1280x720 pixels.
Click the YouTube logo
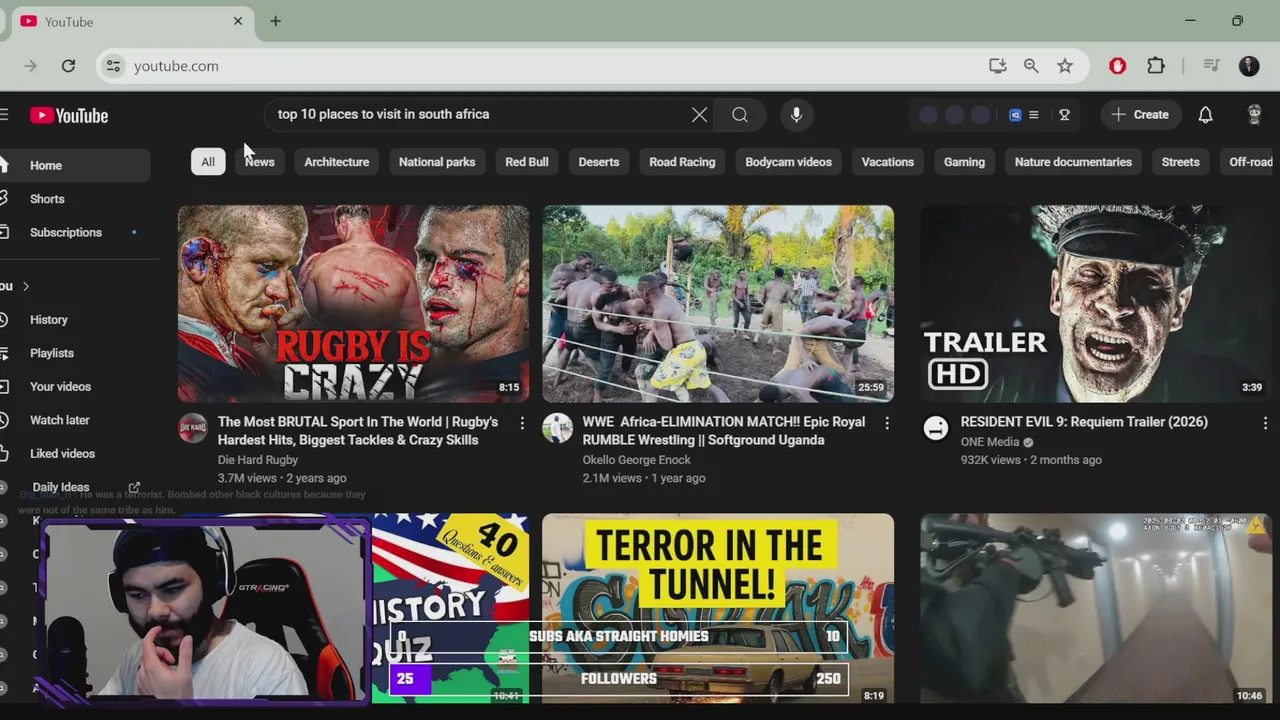pos(68,115)
